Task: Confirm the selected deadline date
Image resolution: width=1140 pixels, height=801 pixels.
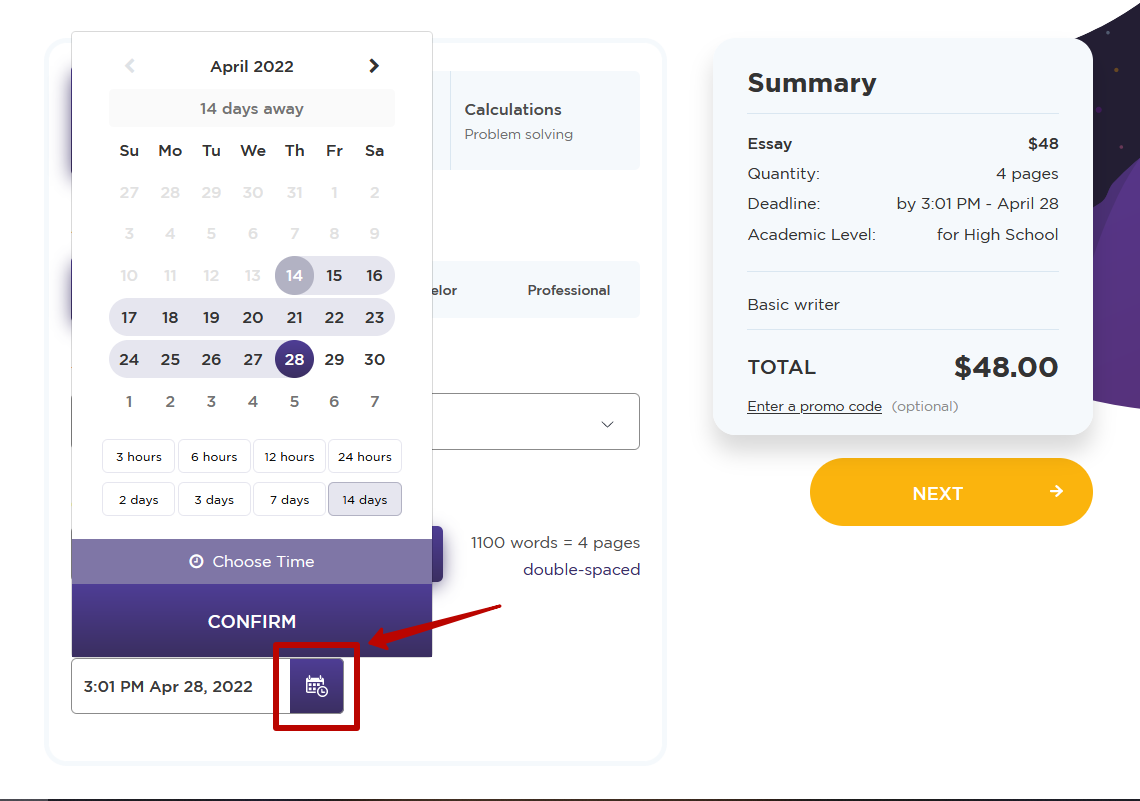Action: coord(252,622)
